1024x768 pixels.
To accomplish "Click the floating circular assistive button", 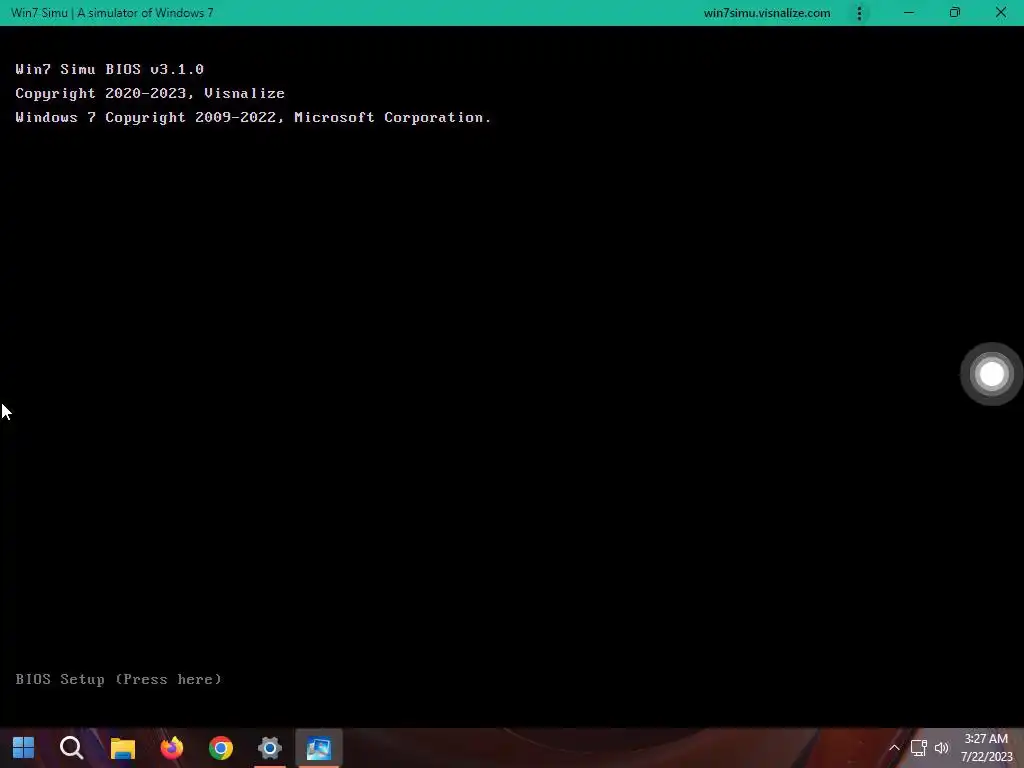I will (991, 374).
